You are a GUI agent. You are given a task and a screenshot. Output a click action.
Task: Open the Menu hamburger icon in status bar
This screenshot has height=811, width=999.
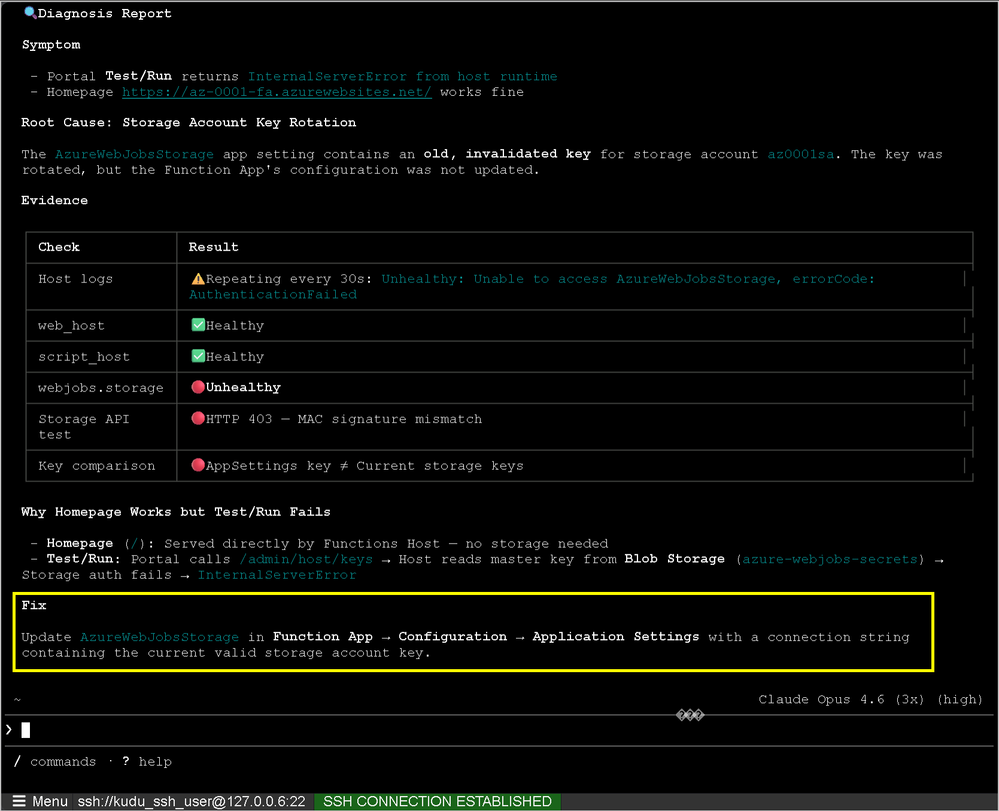(x=19, y=801)
